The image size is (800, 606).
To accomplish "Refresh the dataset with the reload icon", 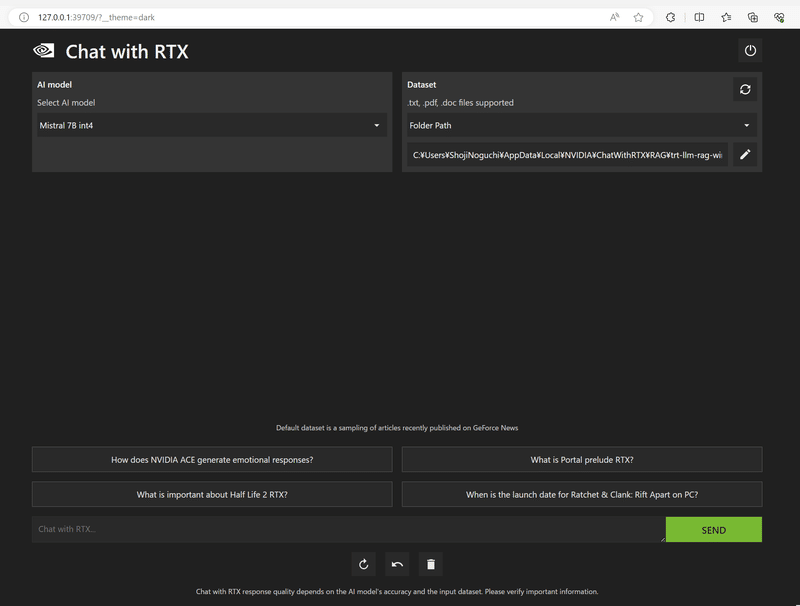I will [x=745, y=89].
